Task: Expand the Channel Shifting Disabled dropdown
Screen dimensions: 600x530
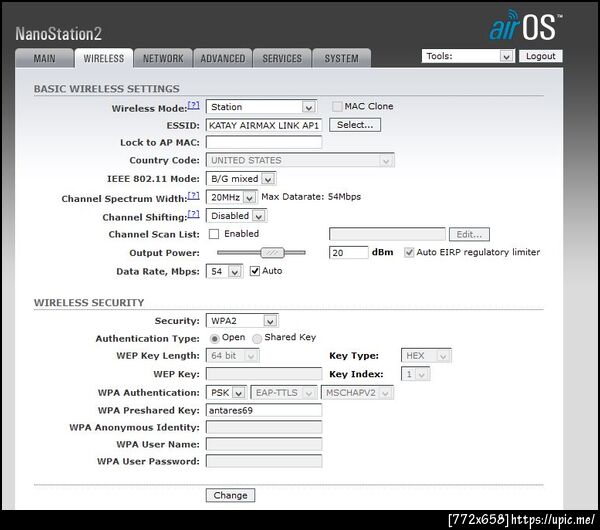Action: (236, 216)
